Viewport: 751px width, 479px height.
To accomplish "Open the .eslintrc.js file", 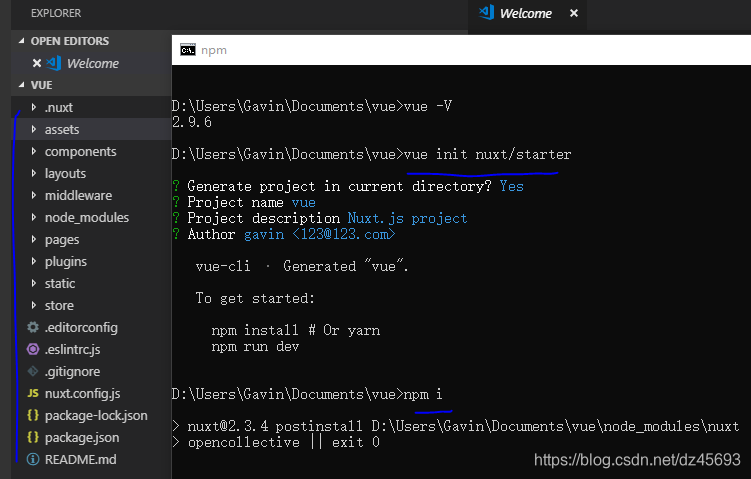I will click(91, 350).
